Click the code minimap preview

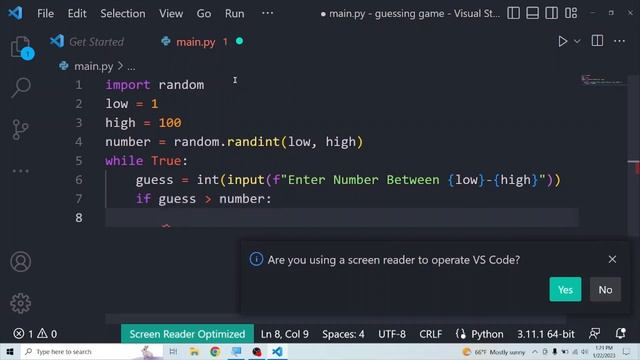[x=602, y=80]
